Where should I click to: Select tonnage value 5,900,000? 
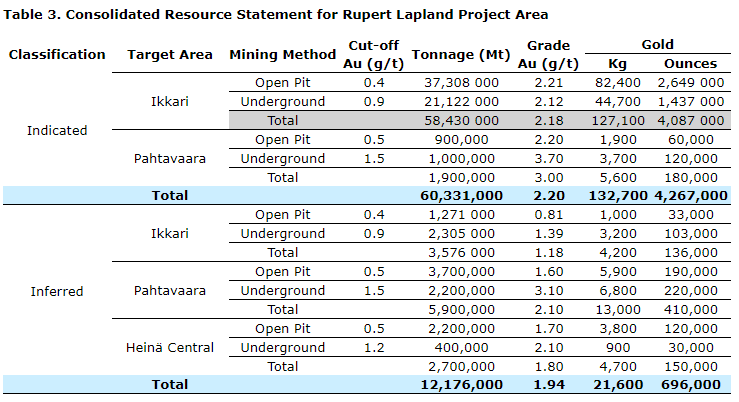[461, 310]
